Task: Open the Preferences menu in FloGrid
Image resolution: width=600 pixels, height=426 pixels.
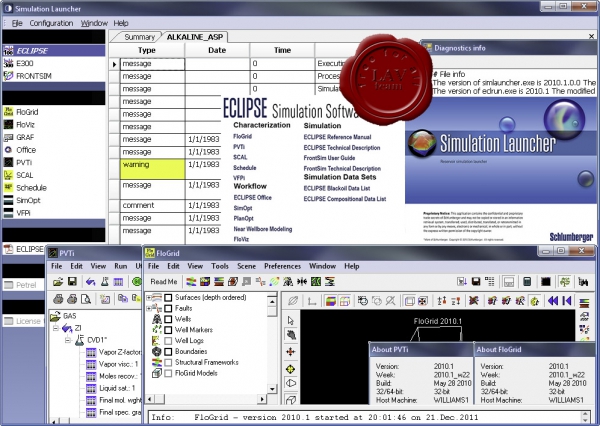Action: [x=282, y=266]
